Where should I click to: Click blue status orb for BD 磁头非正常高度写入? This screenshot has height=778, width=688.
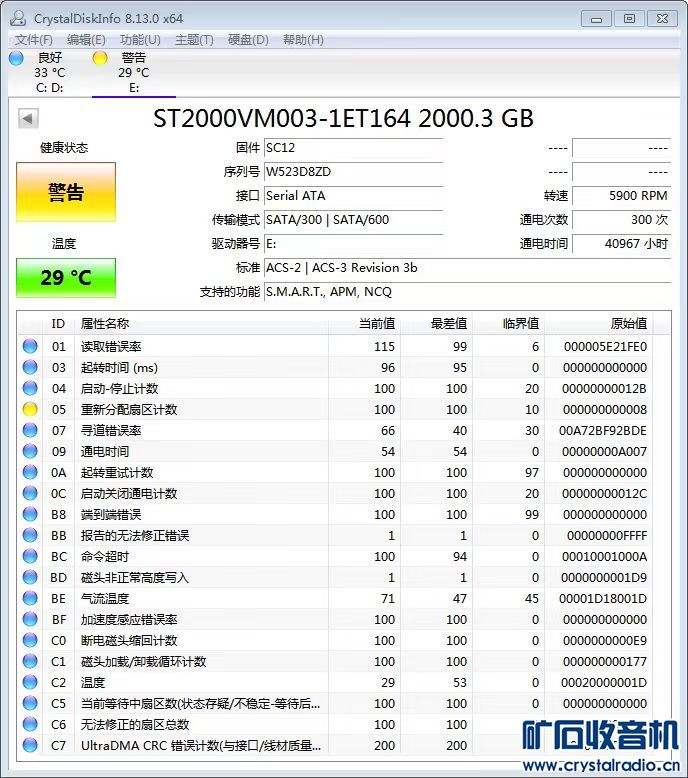tap(30, 577)
